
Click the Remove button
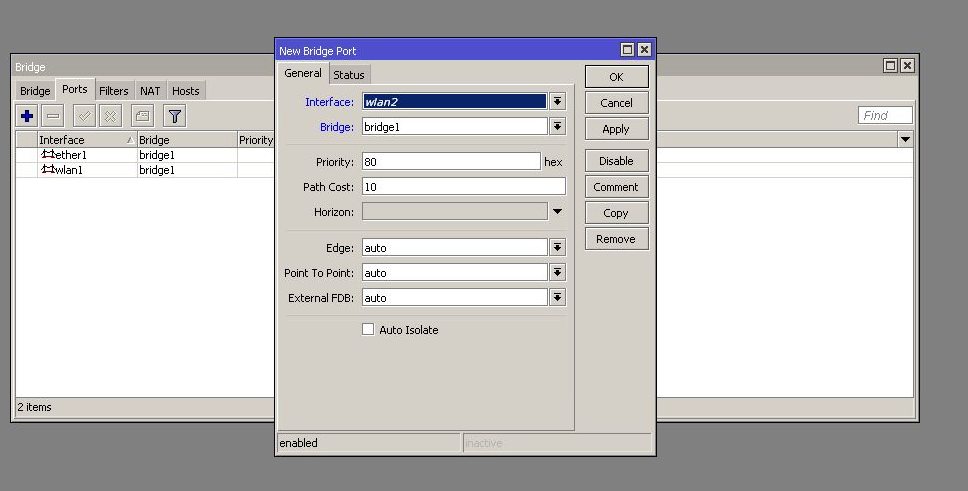point(617,238)
